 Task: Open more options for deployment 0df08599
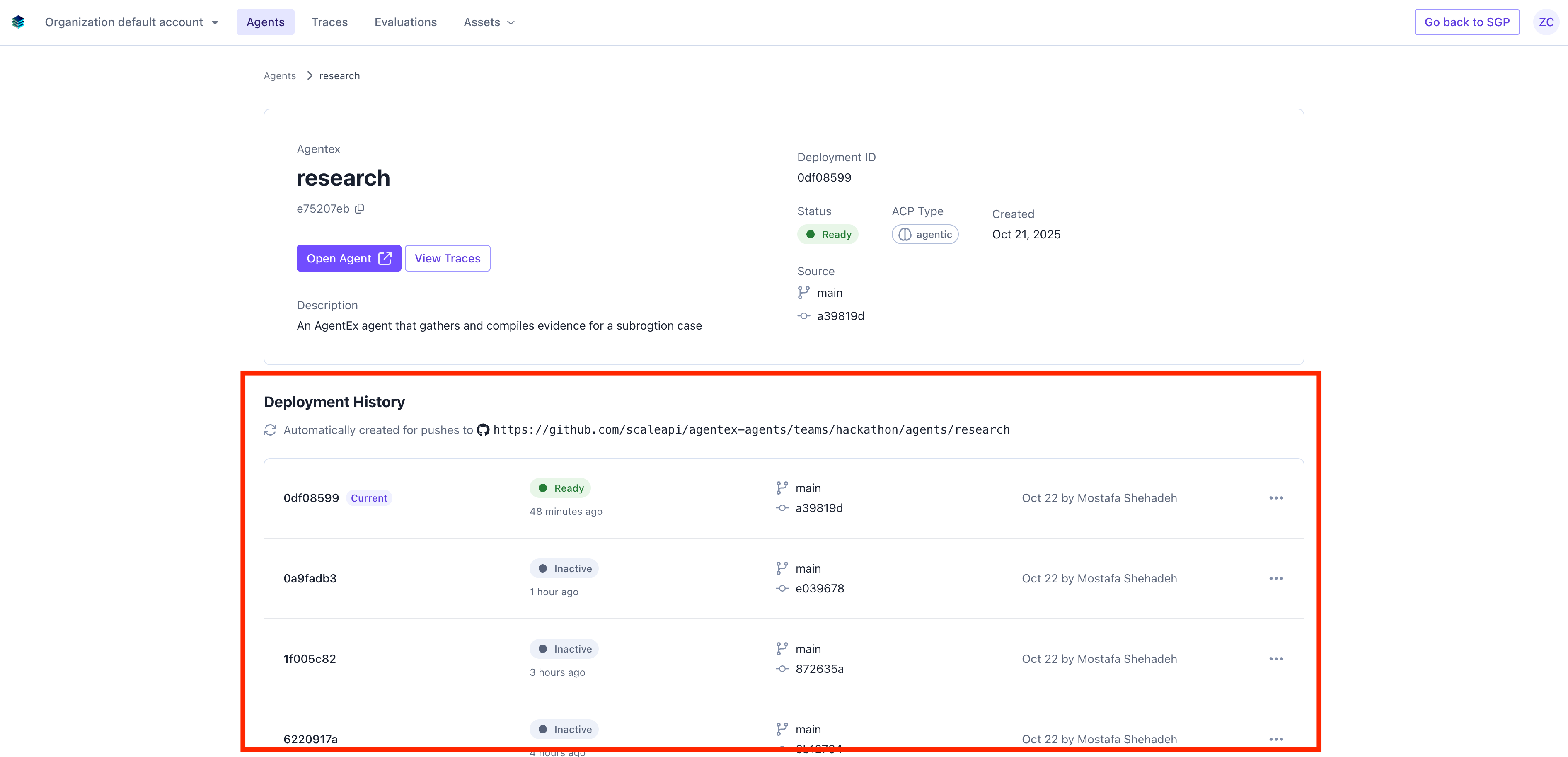click(x=1276, y=498)
